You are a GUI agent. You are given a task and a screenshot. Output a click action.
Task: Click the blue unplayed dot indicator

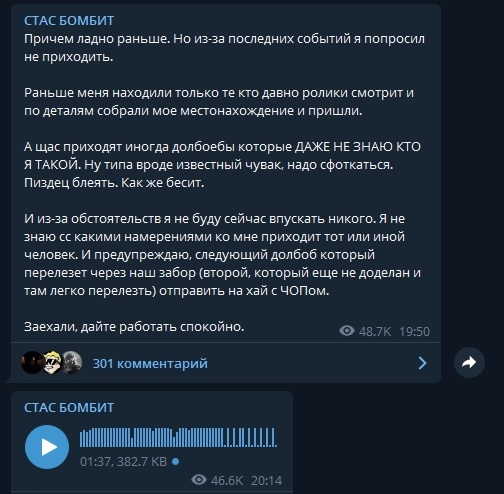pos(176,462)
